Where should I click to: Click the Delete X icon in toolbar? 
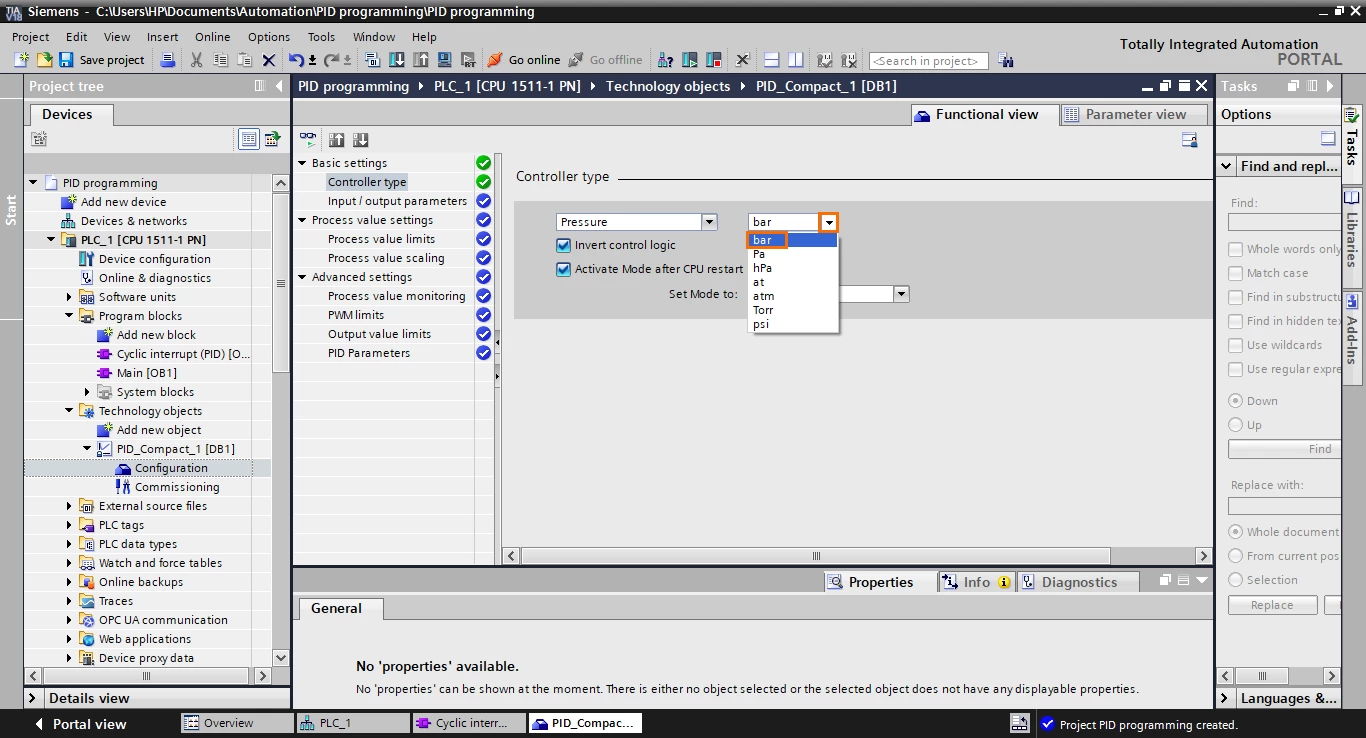[x=268, y=60]
